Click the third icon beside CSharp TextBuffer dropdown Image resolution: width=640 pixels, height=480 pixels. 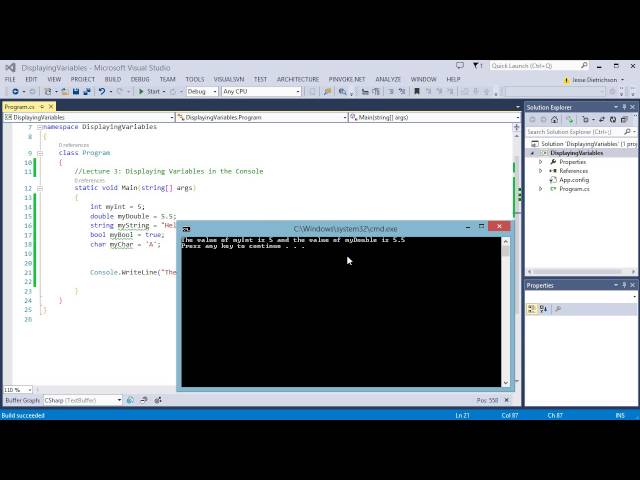(x=158, y=400)
